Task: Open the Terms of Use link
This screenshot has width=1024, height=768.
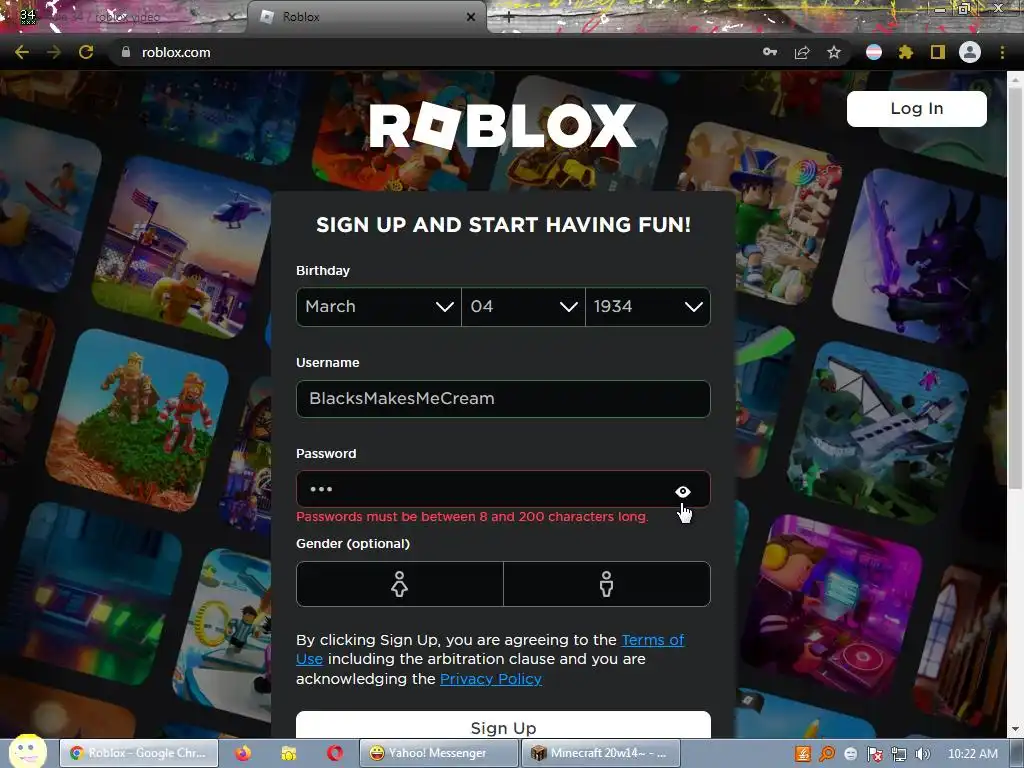Action: pos(652,640)
